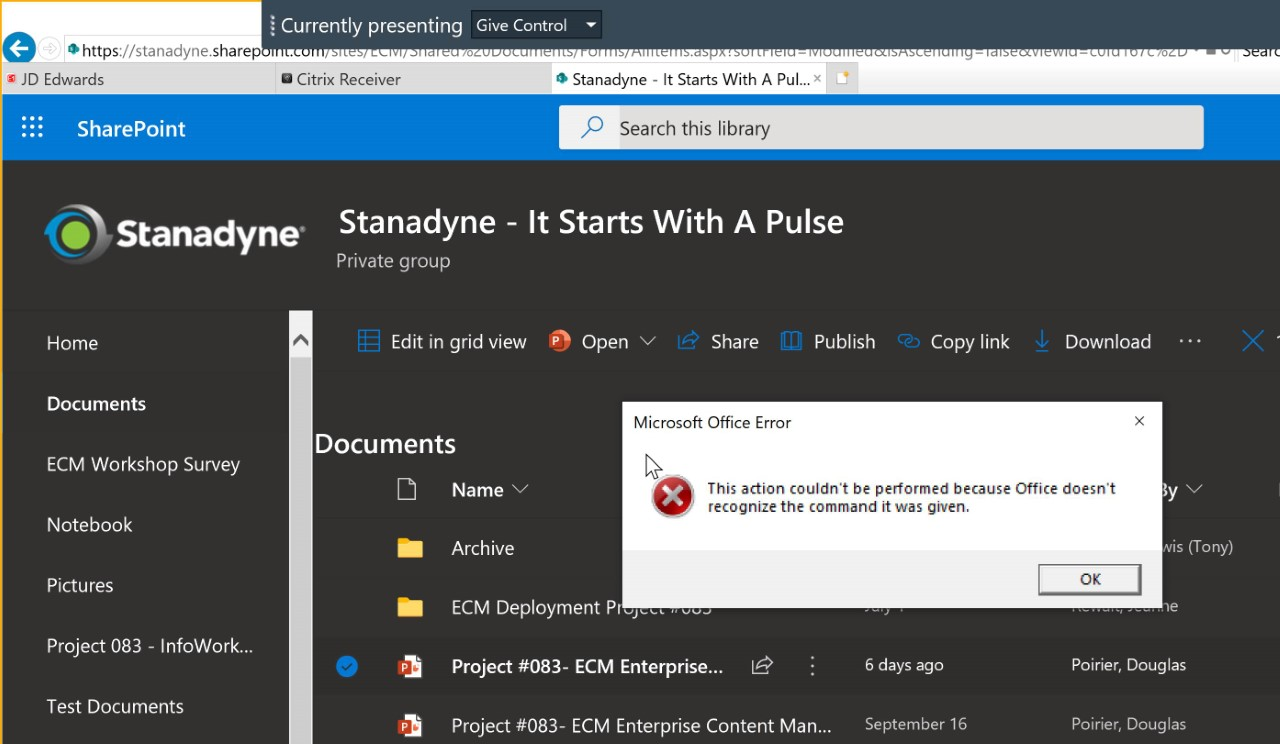Click the file type column header icon
The image size is (1280, 744).
point(406,489)
